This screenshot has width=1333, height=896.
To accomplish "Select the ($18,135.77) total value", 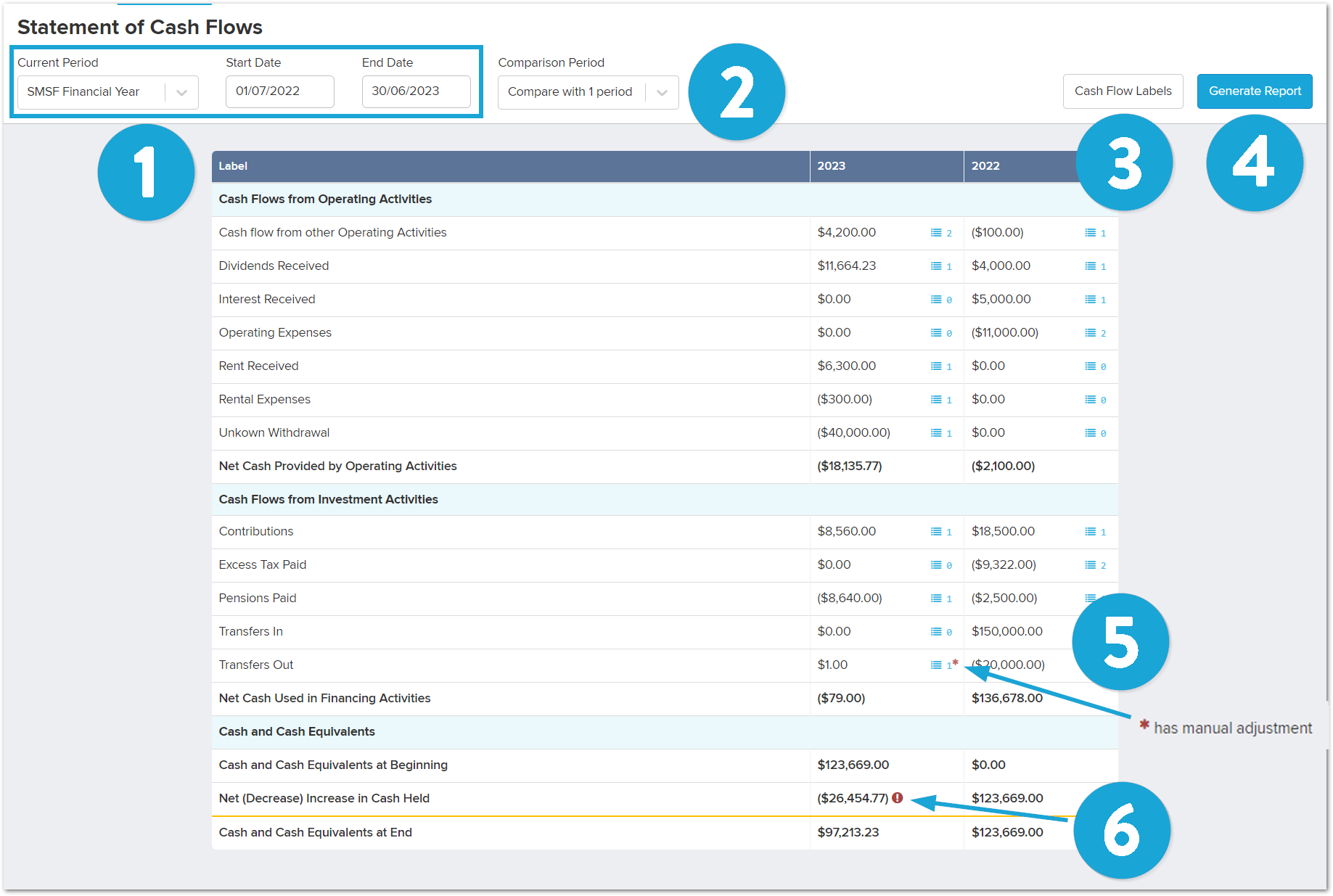I will (850, 467).
